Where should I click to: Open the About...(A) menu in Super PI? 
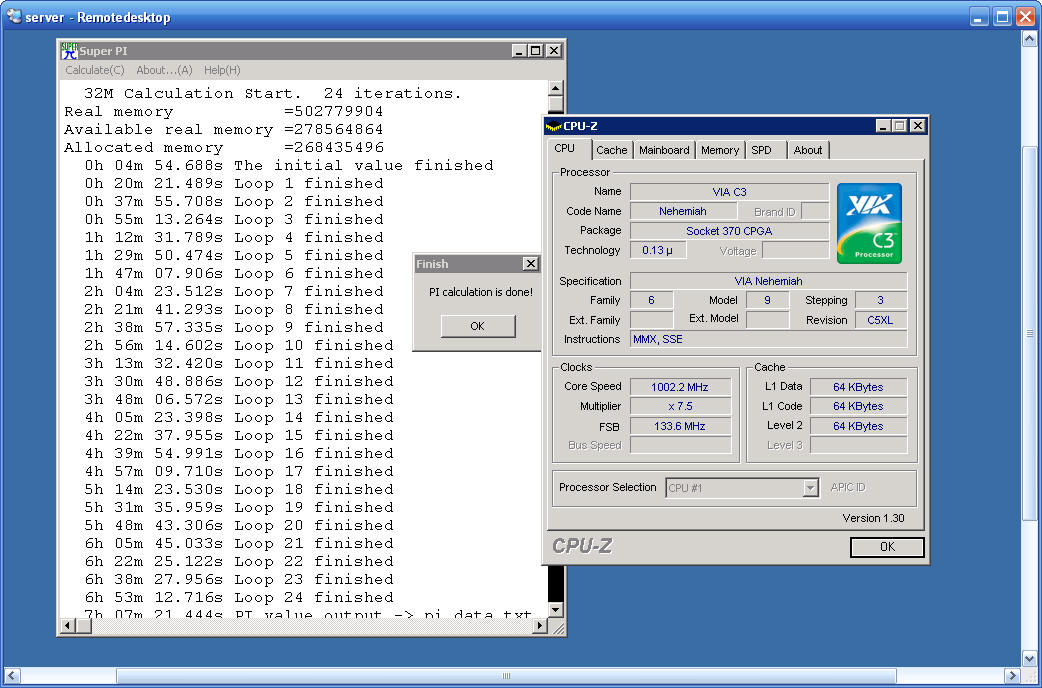[164, 70]
